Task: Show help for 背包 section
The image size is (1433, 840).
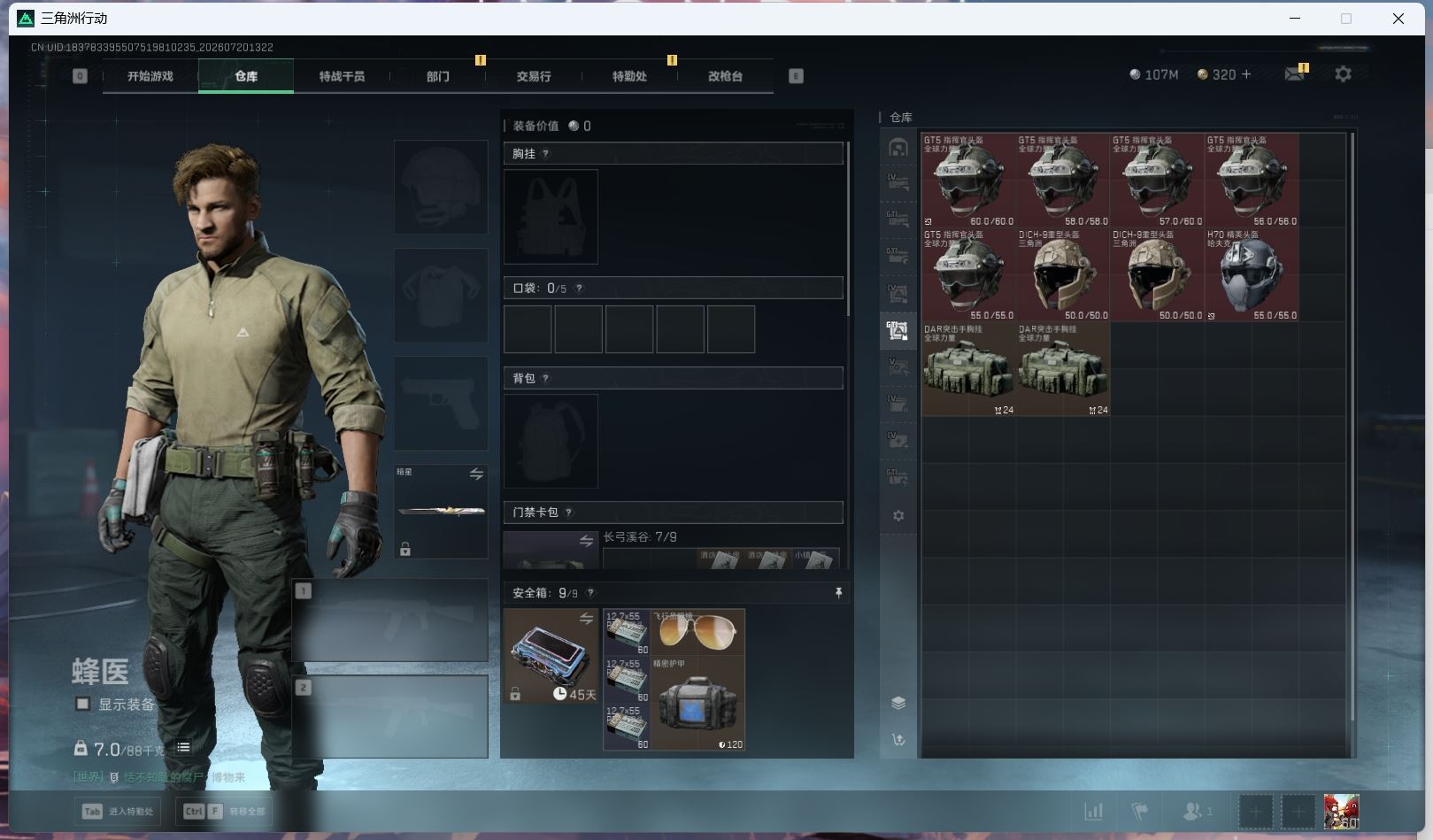Action: pos(545,379)
